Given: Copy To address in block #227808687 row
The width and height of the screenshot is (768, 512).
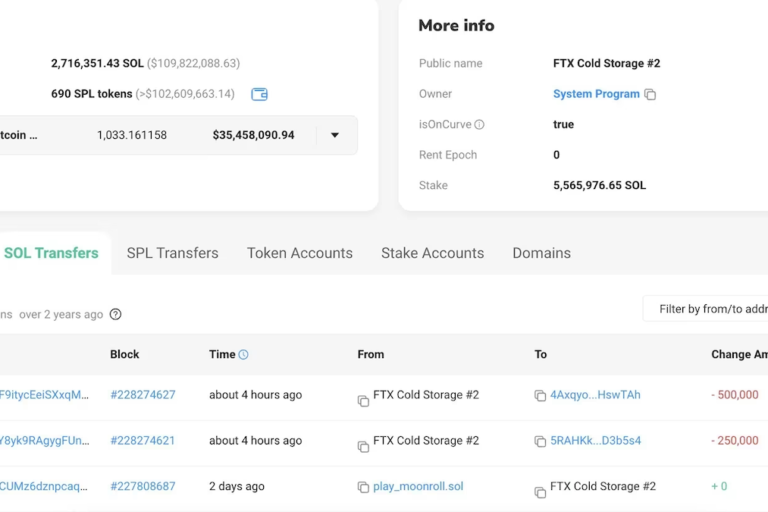Looking at the screenshot, I should tap(540, 492).
